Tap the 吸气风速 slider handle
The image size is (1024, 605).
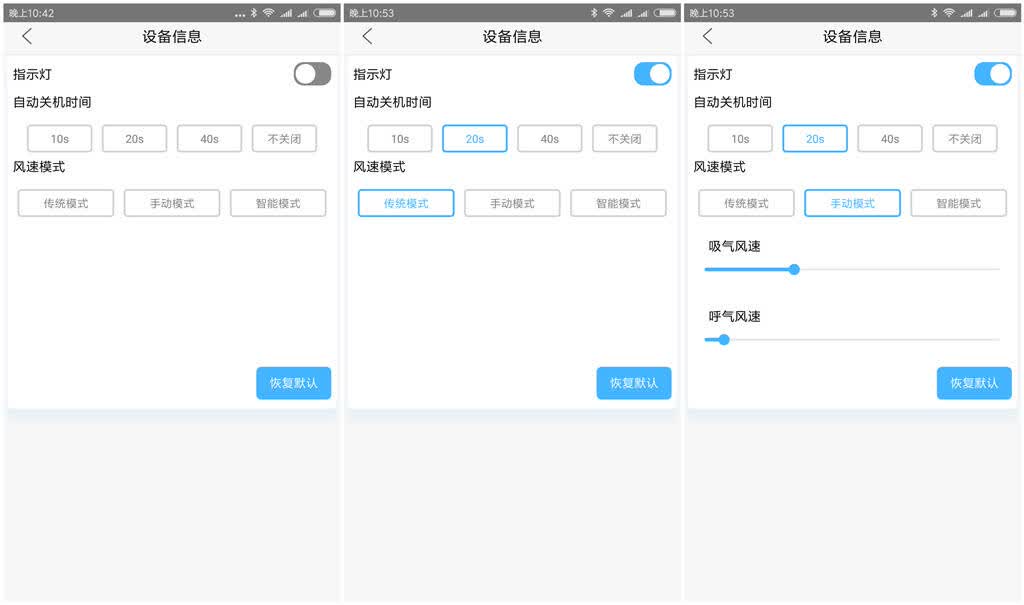tap(794, 269)
